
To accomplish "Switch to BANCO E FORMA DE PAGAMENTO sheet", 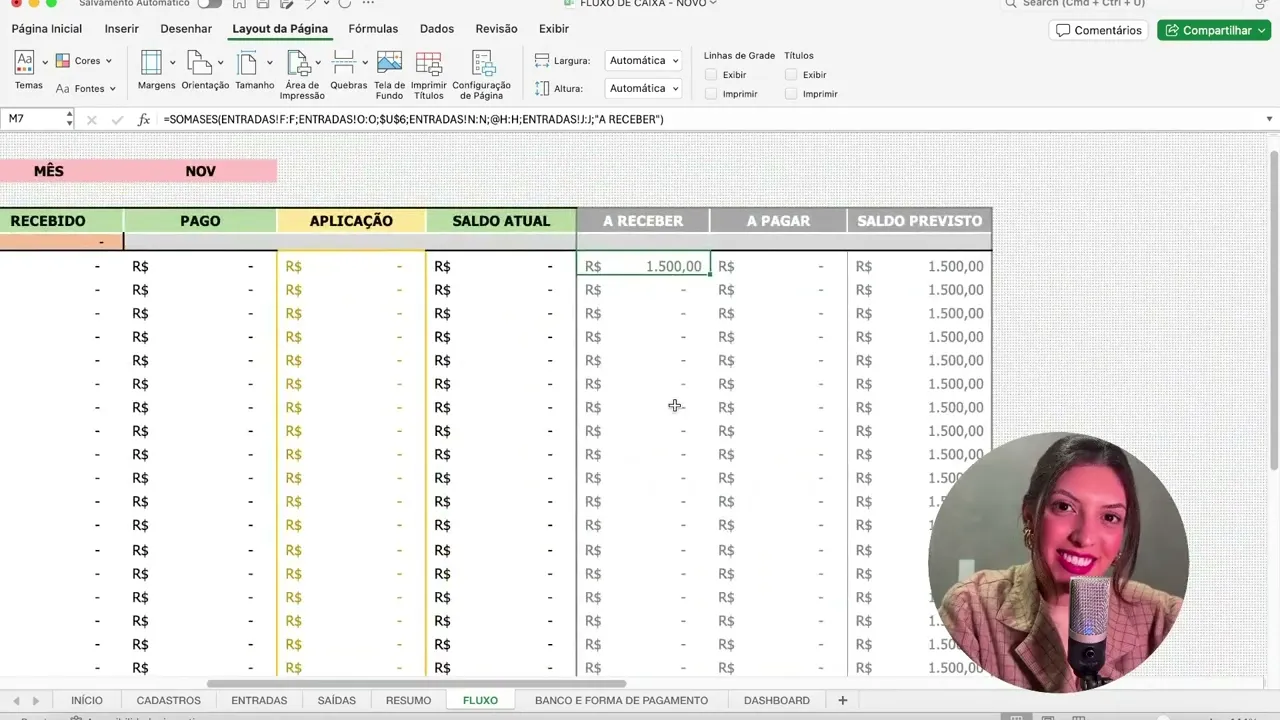I will click(621, 700).
